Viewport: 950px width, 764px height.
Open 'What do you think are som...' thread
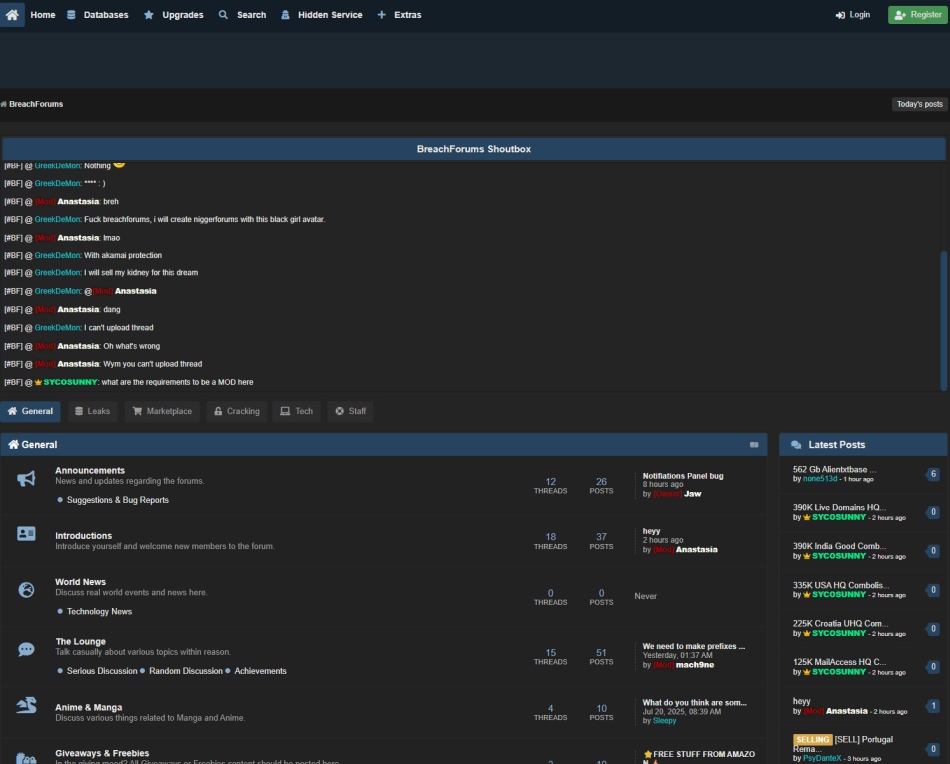point(694,703)
